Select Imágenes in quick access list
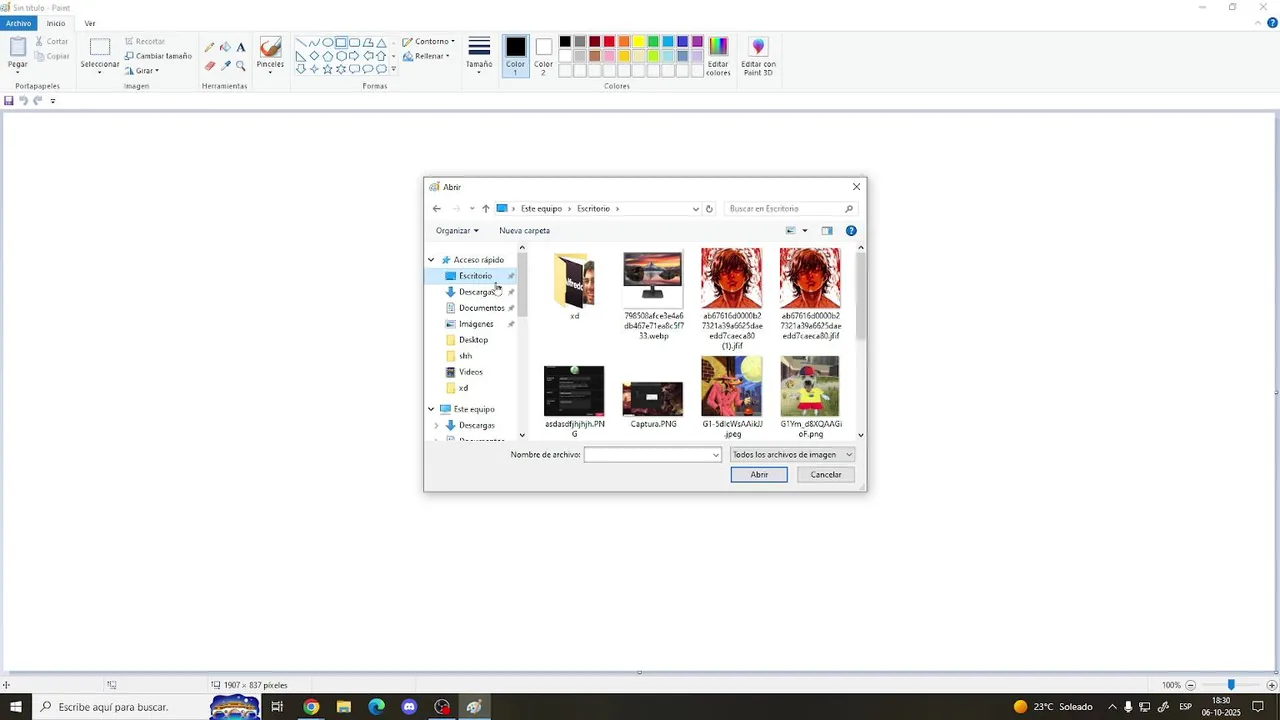Image resolution: width=1280 pixels, height=720 pixels. pyautogui.click(x=476, y=324)
